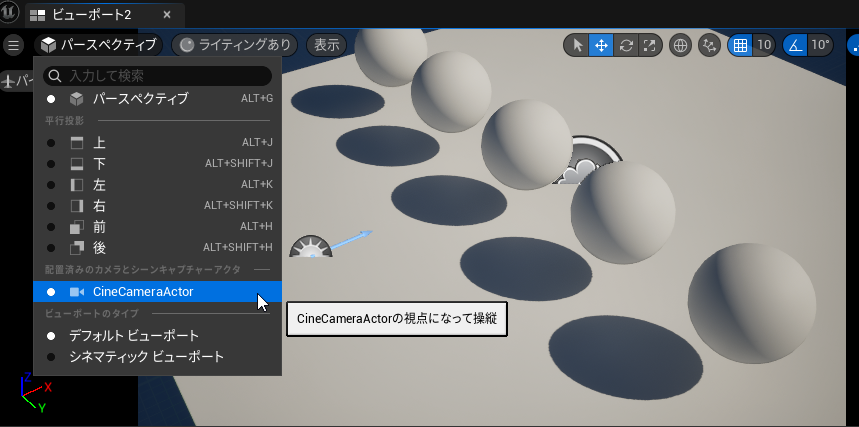Select パースペクティブ in the view list
This screenshot has width=859, height=427.
[x=158, y=99]
